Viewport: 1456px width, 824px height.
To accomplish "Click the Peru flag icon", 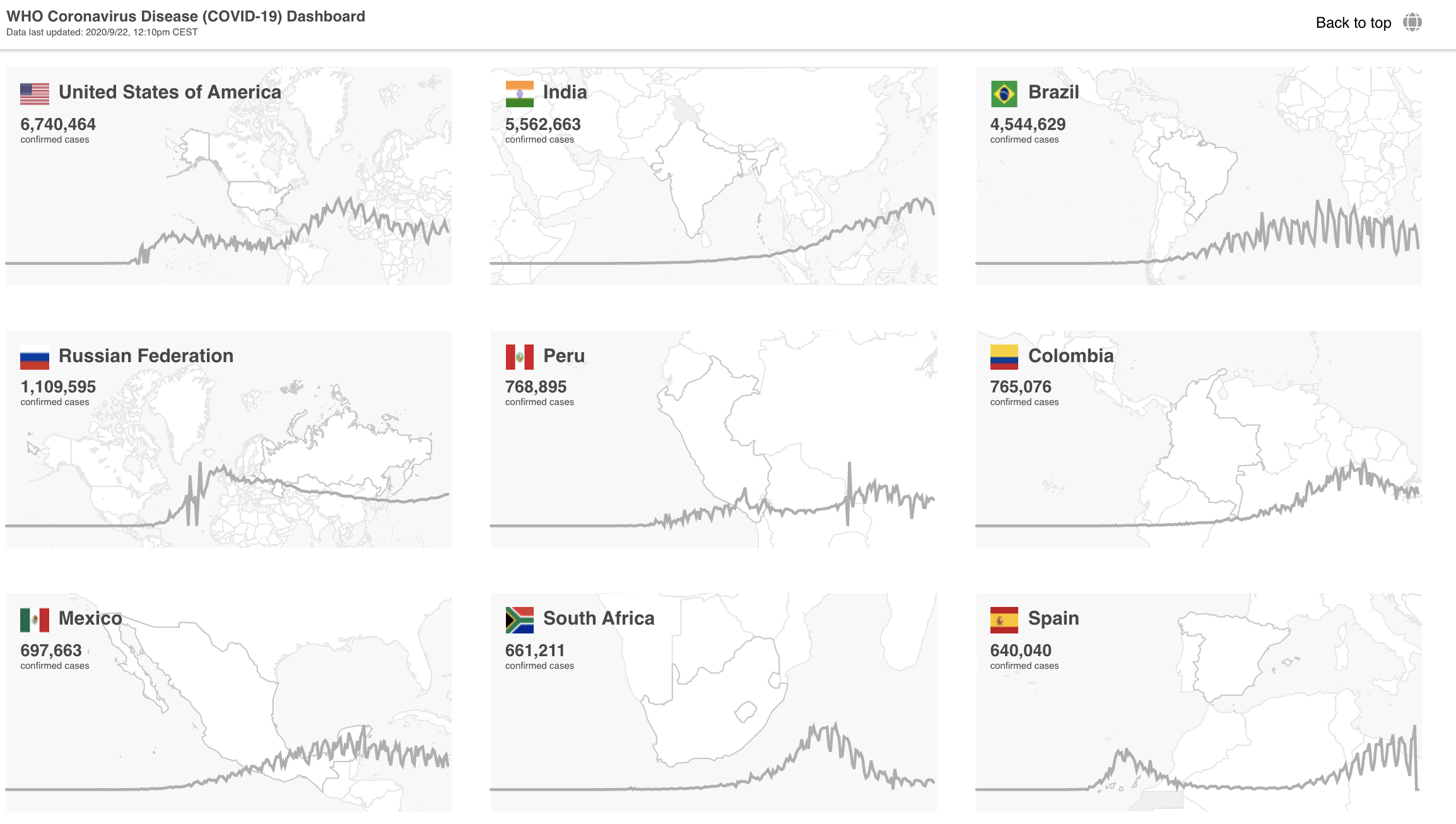I will 519,356.
